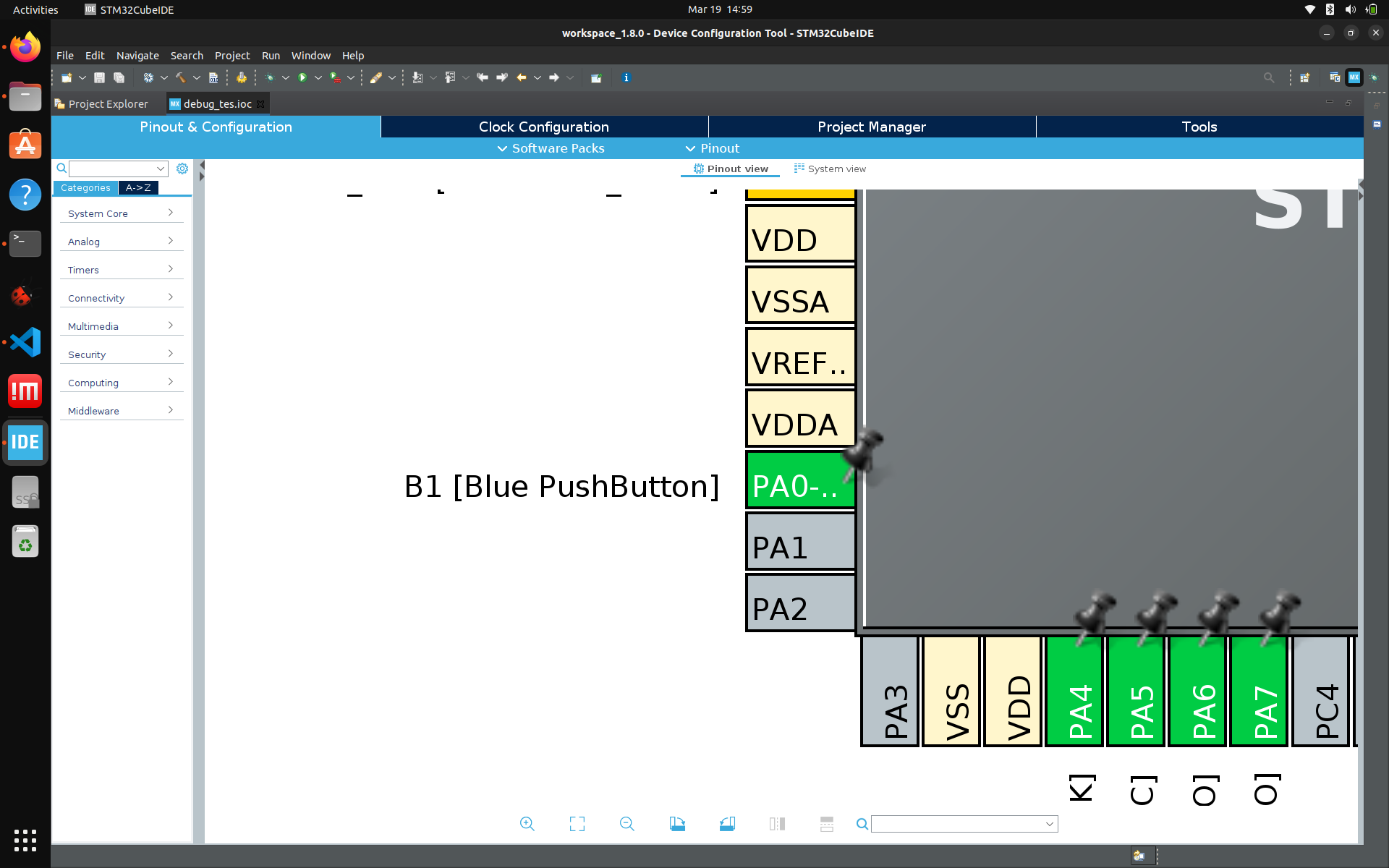Open Firefox from the Ubuntu dock
Image resolution: width=1389 pixels, height=868 pixels.
(x=25, y=47)
